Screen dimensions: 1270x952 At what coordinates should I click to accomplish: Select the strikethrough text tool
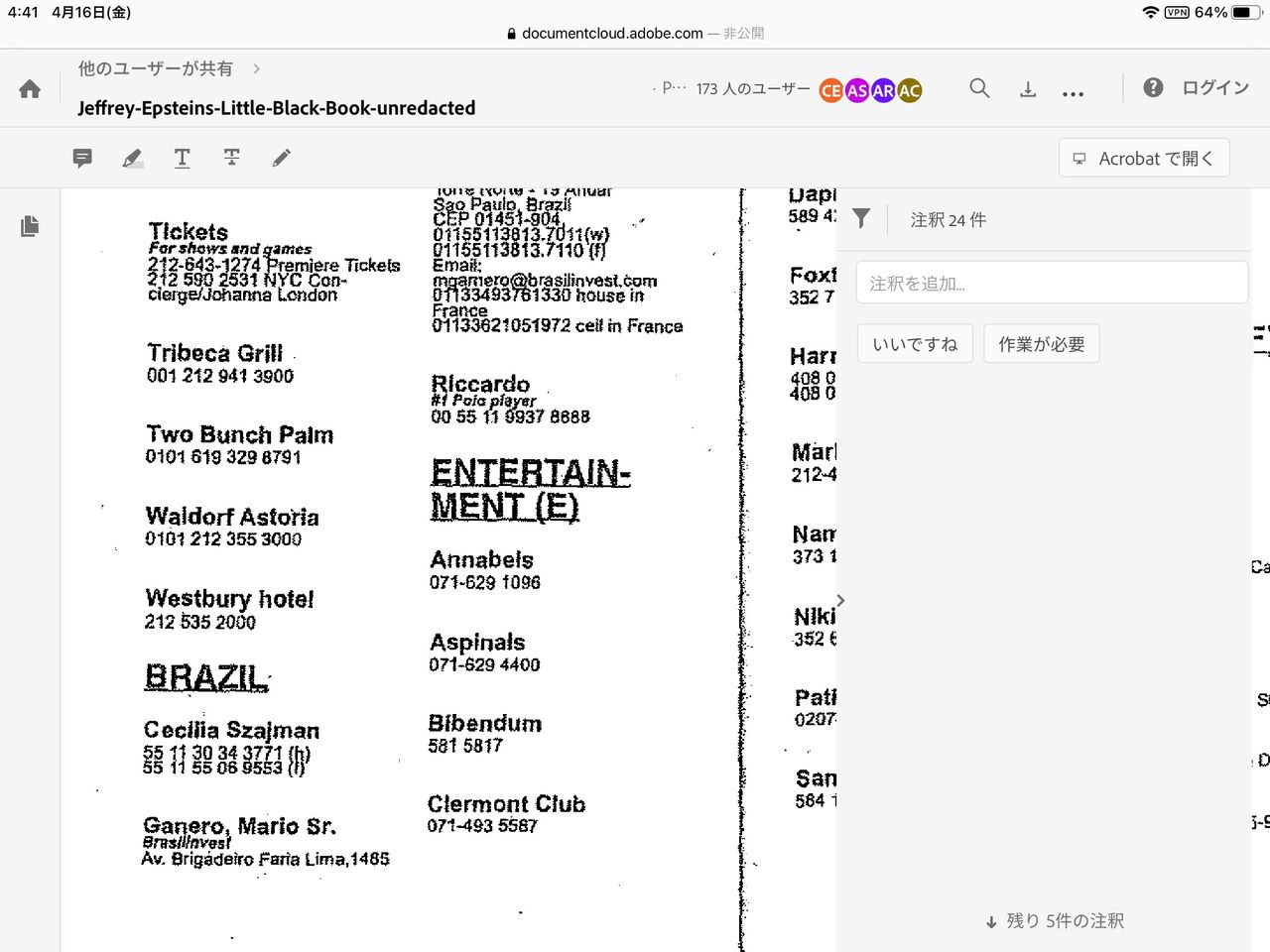point(232,158)
